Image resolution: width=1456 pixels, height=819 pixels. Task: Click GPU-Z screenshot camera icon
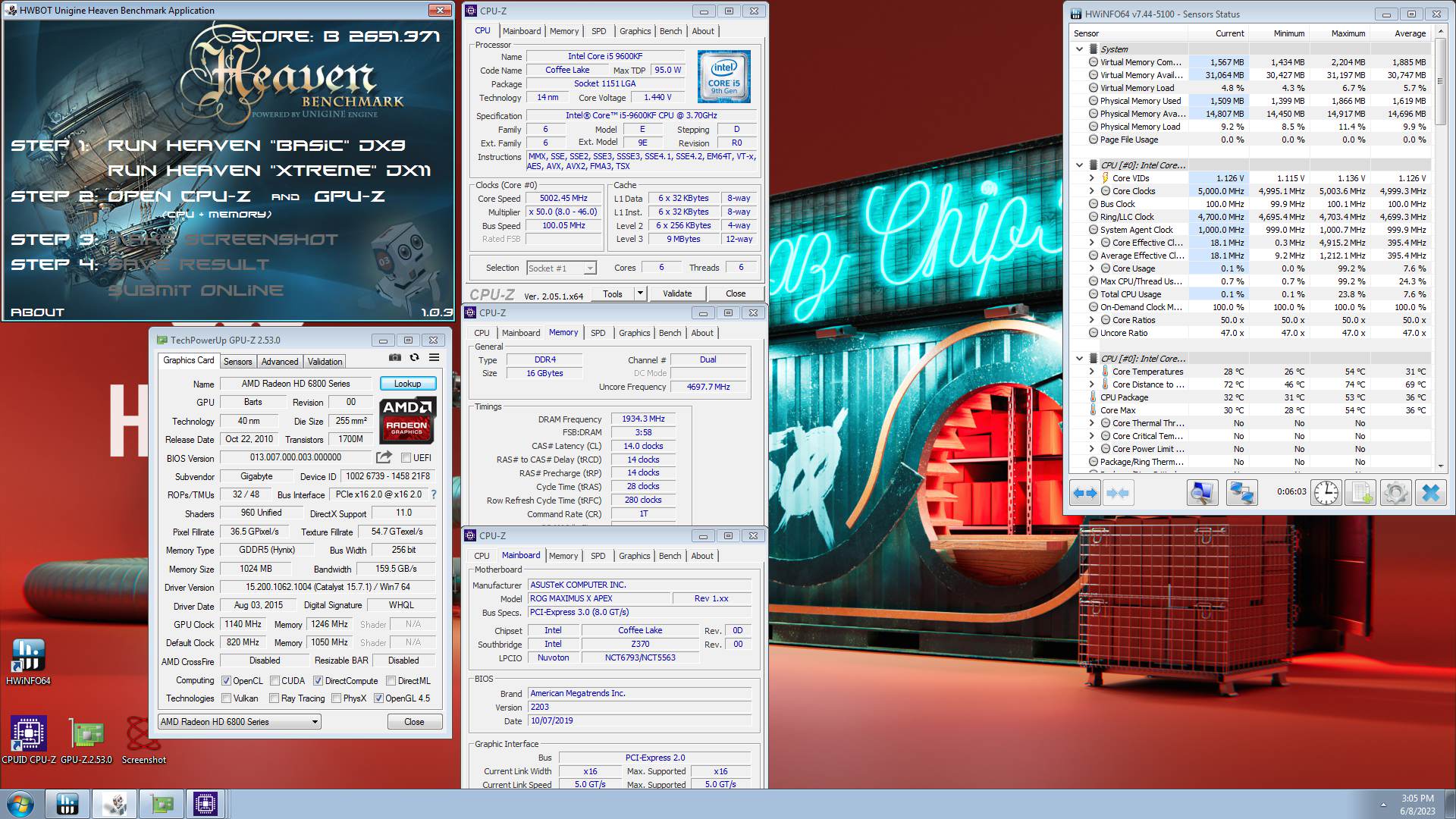(394, 357)
